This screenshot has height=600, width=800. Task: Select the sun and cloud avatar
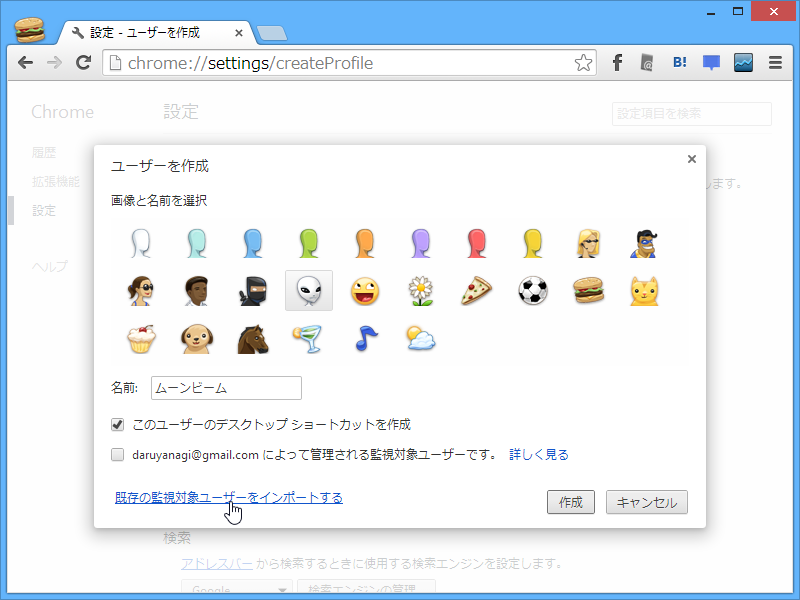[421, 339]
